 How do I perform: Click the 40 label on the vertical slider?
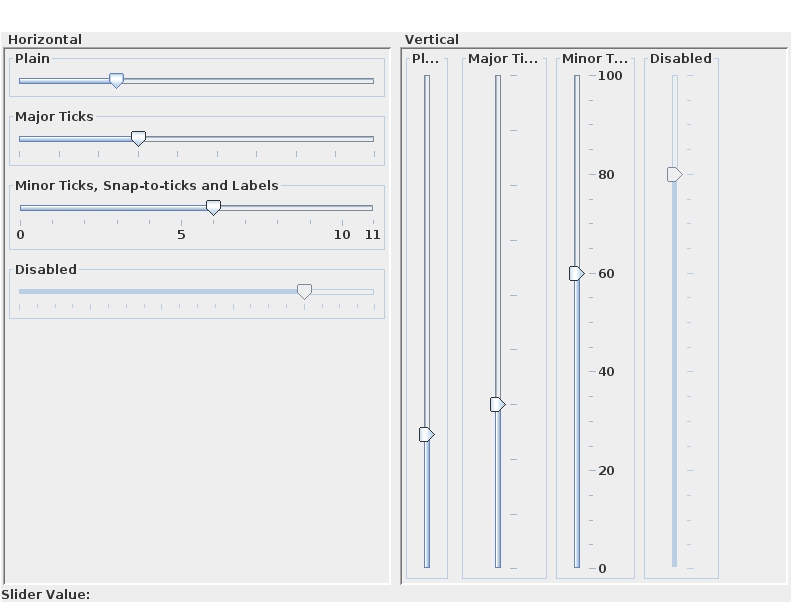tap(606, 372)
